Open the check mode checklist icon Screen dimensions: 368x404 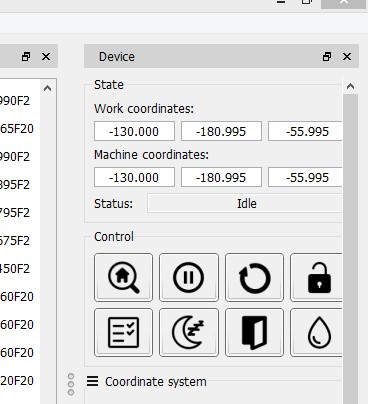pos(123,332)
